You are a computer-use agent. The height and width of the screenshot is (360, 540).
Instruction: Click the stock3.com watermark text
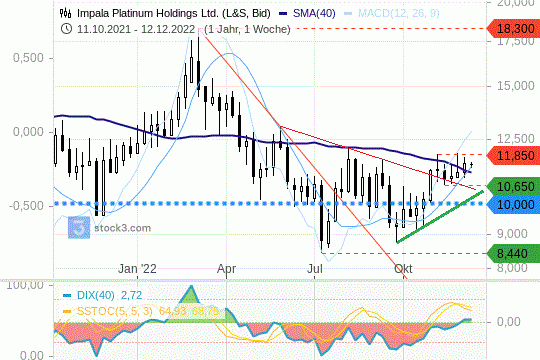pyautogui.click(x=123, y=228)
